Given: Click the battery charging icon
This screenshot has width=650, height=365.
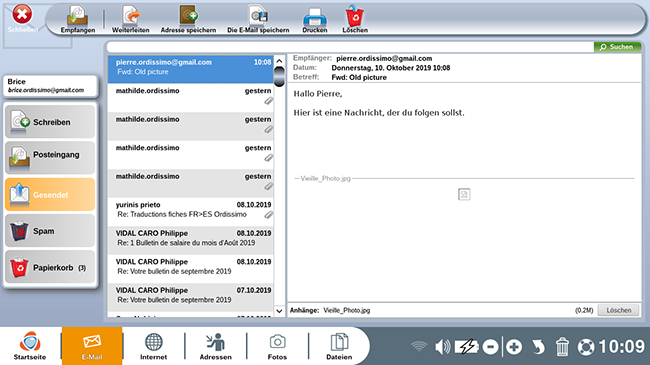Looking at the screenshot, I should [x=466, y=346].
